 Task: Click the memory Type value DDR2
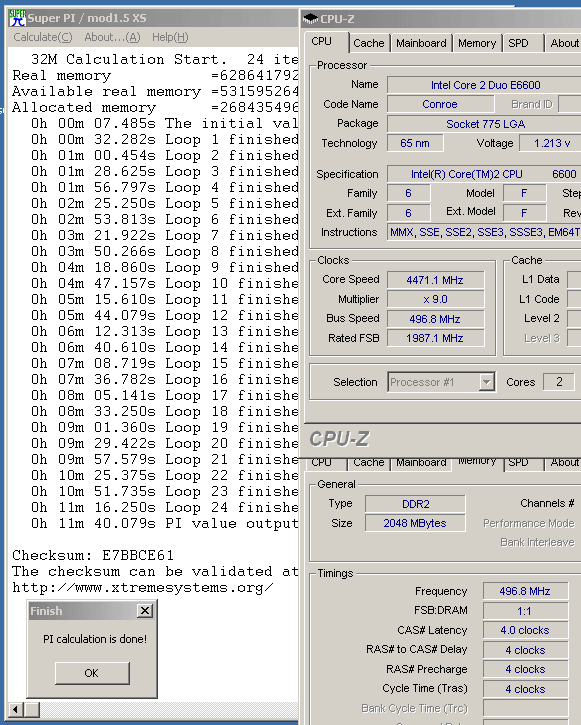(x=415, y=504)
